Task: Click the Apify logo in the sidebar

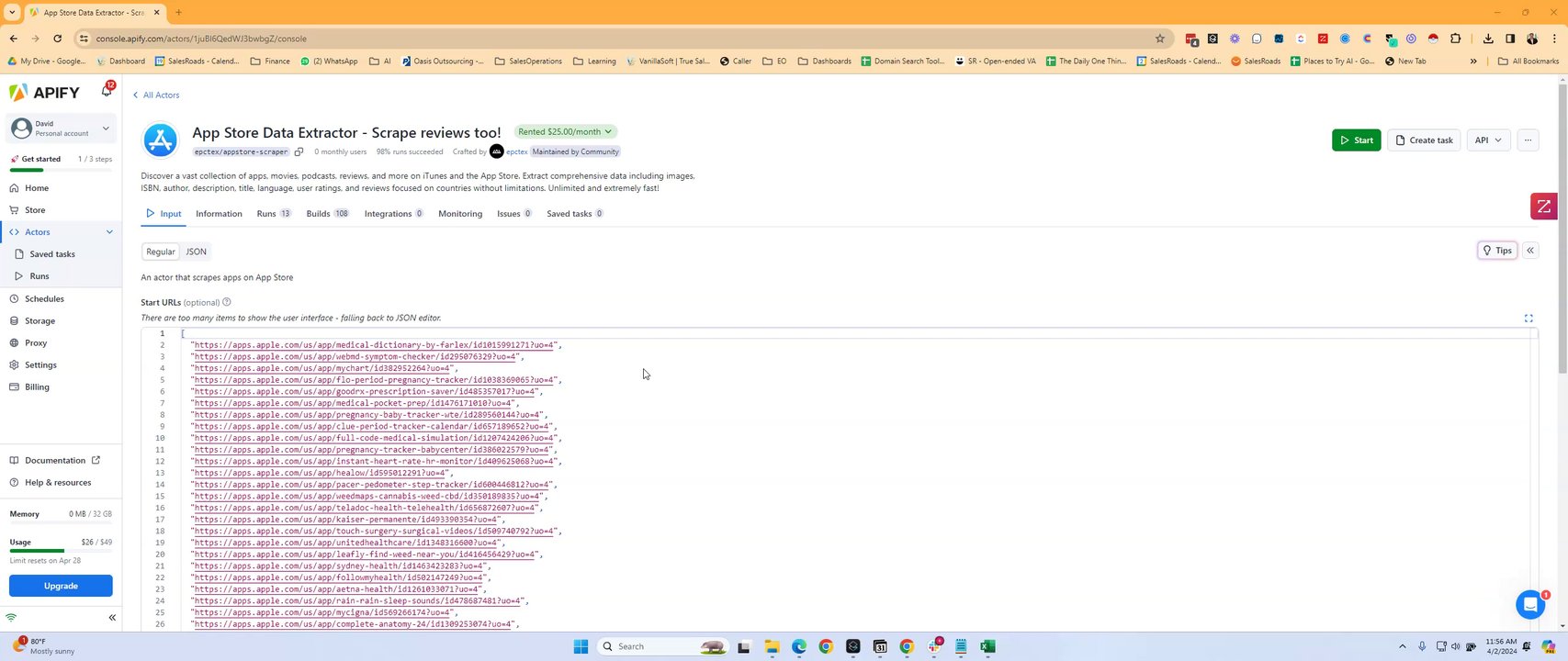Action: point(44,92)
